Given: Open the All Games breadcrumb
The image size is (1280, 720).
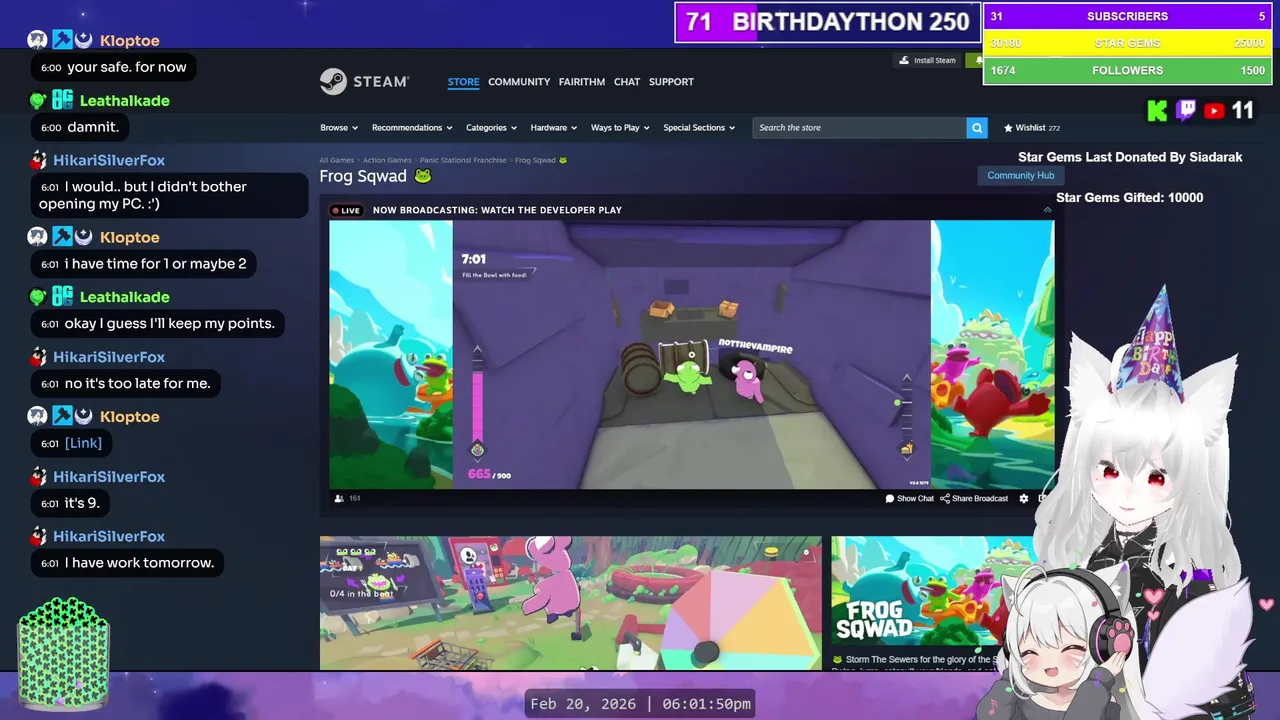Looking at the screenshot, I should point(337,160).
